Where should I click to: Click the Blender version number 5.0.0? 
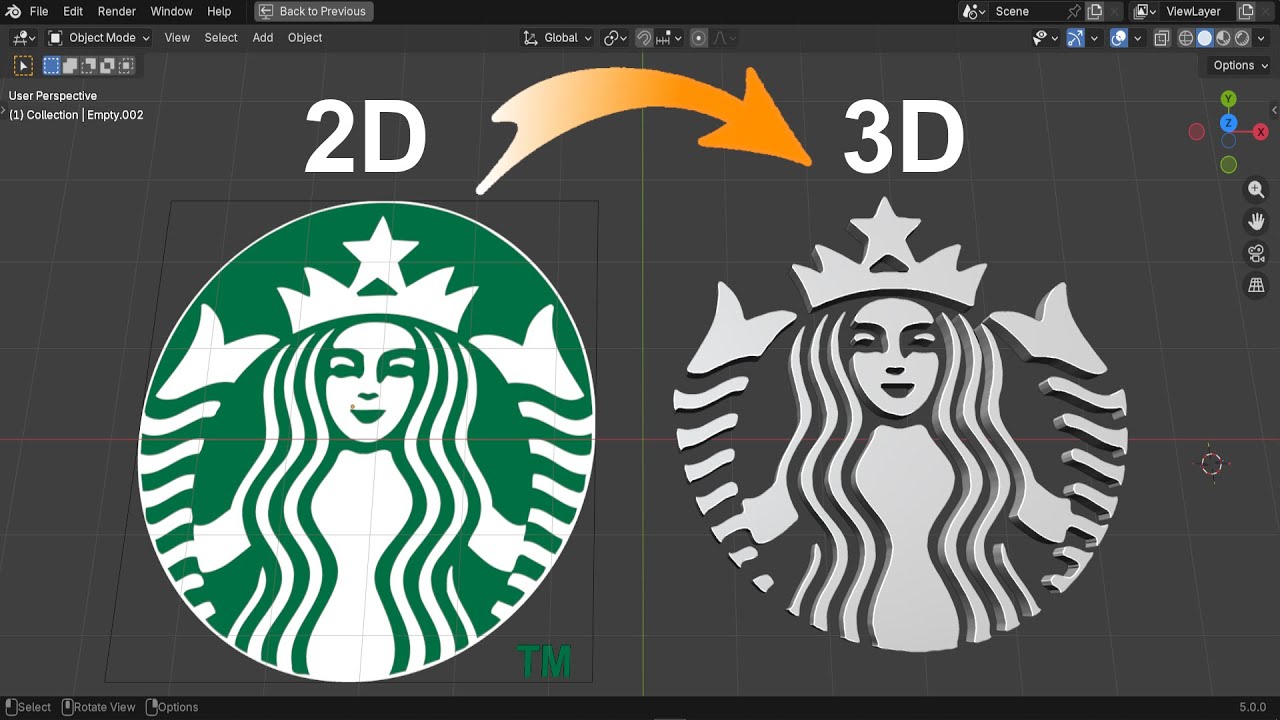pos(1252,707)
